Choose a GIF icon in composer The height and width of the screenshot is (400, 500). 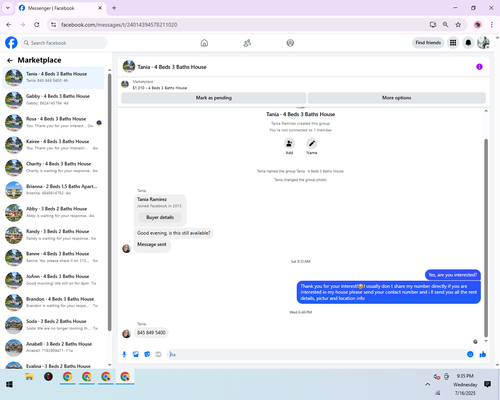(x=158, y=354)
